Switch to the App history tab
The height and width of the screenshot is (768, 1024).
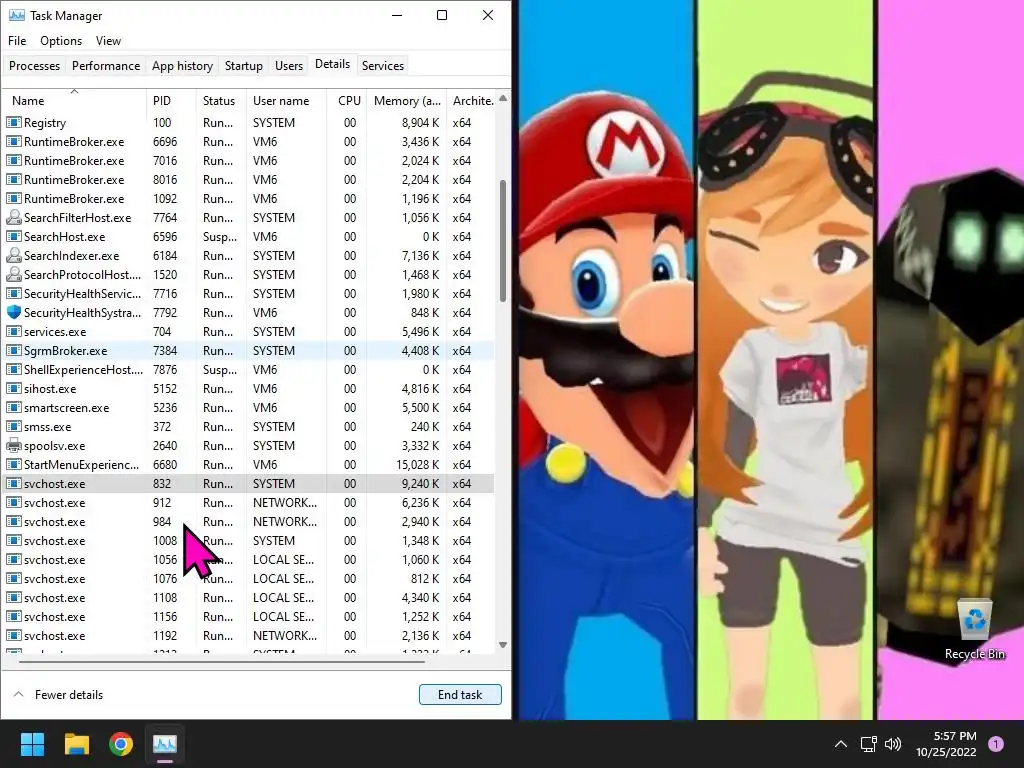click(183, 66)
